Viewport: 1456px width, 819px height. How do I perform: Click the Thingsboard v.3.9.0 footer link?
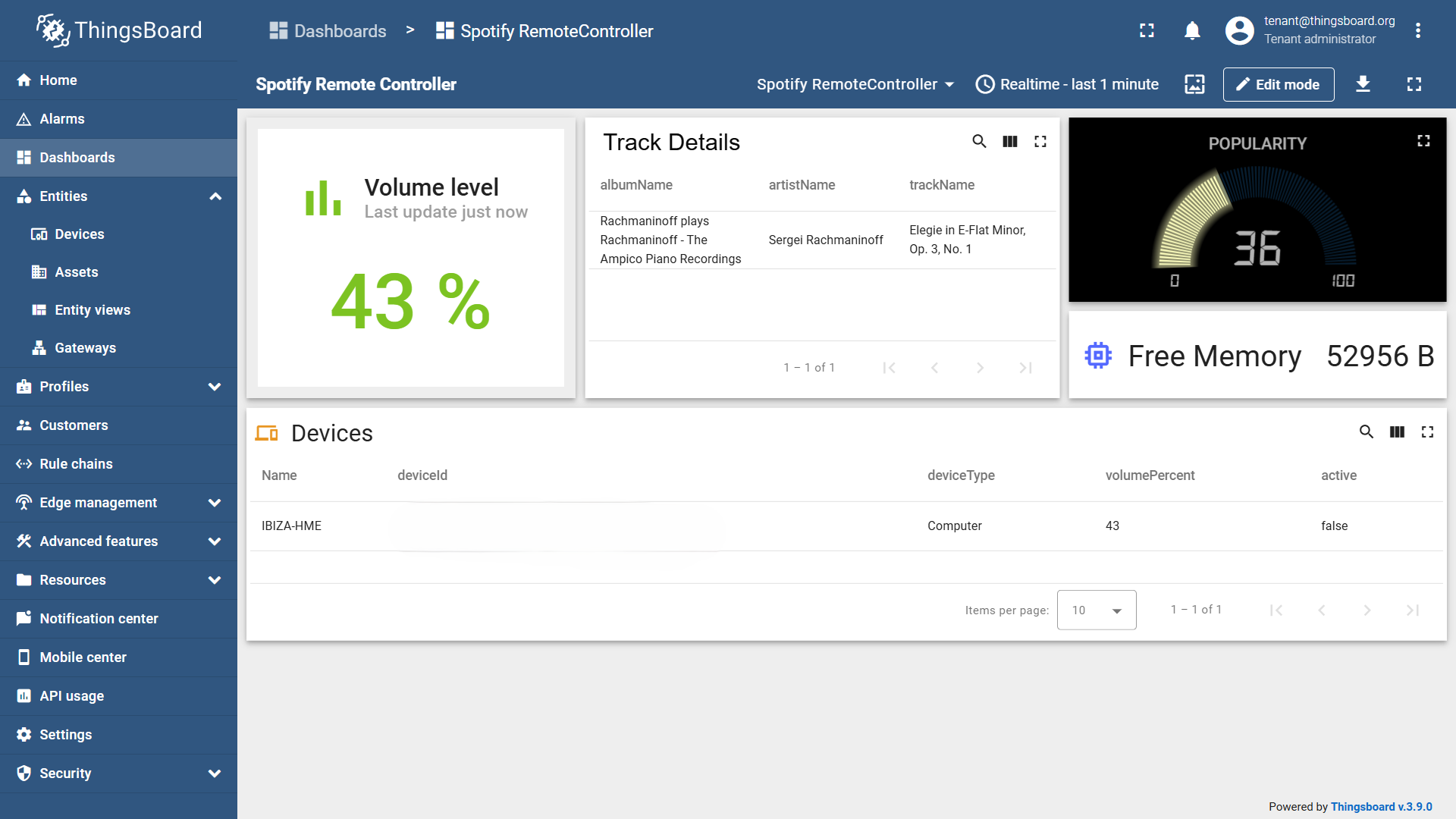tap(1381, 807)
